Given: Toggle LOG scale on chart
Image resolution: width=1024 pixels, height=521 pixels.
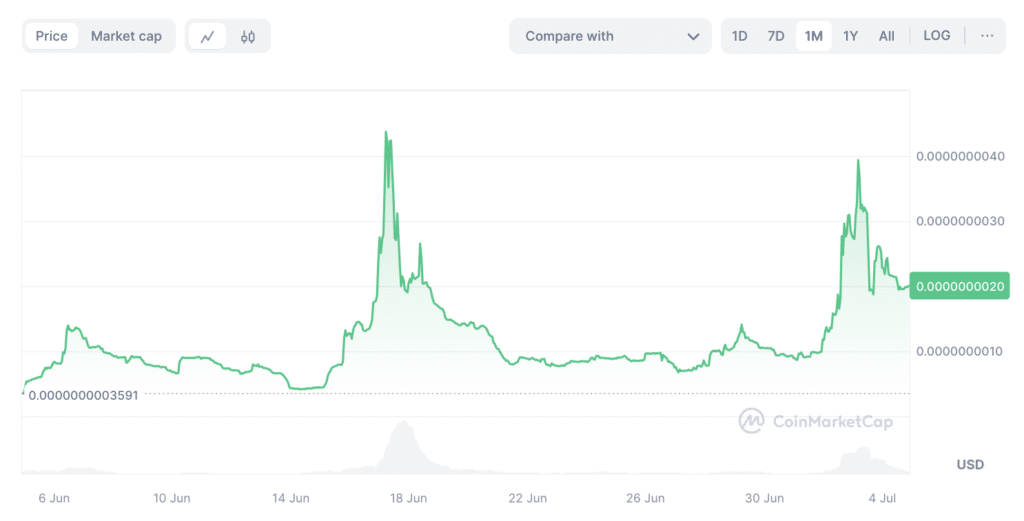Looking at the screenshot, I should point(936,36).
